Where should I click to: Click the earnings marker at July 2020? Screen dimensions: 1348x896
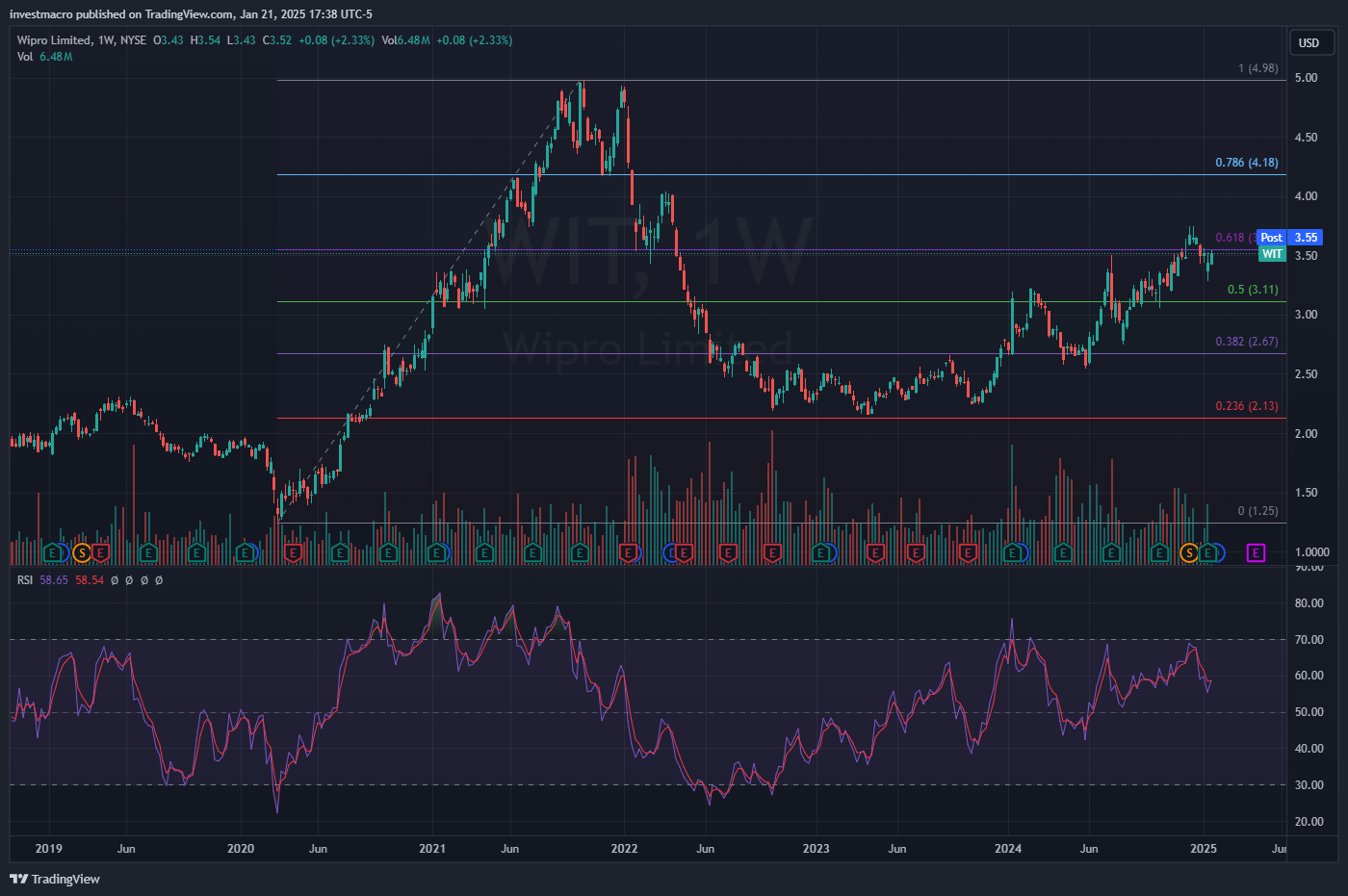point(340,552)
